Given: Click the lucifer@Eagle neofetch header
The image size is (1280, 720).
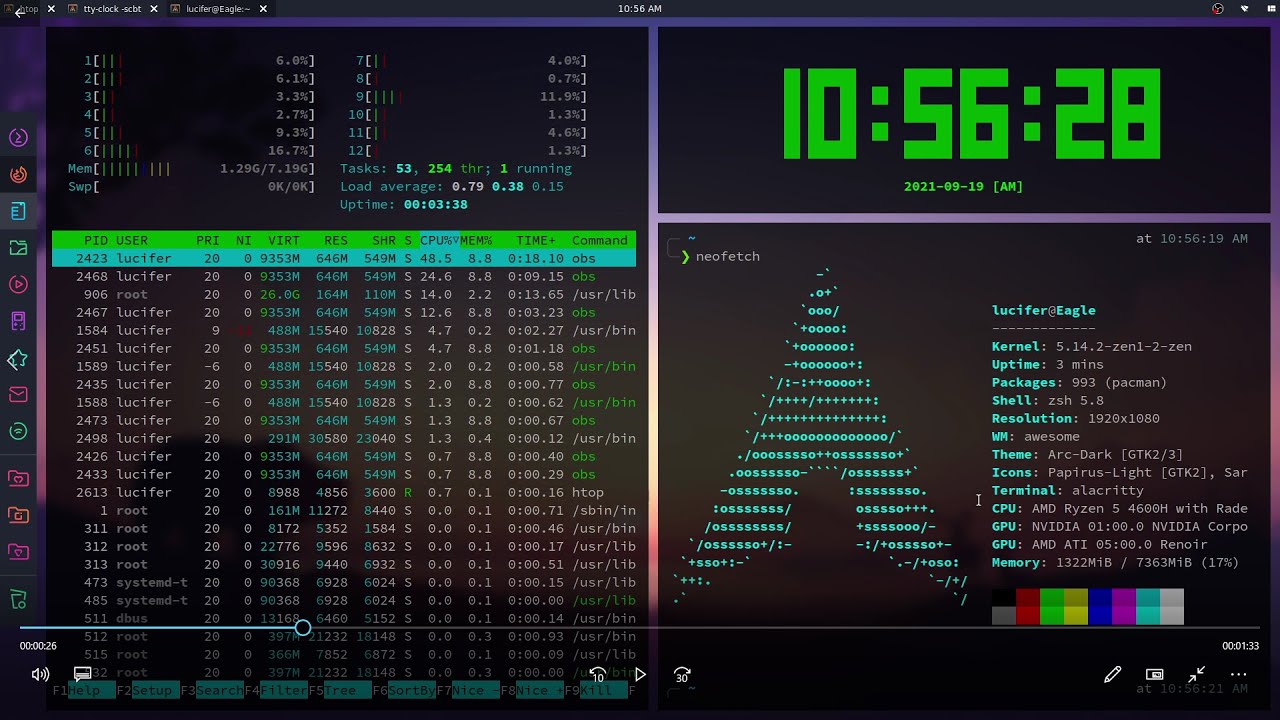Looking at the screenshot, I should pyautogui.click(x=1044, y=310).
